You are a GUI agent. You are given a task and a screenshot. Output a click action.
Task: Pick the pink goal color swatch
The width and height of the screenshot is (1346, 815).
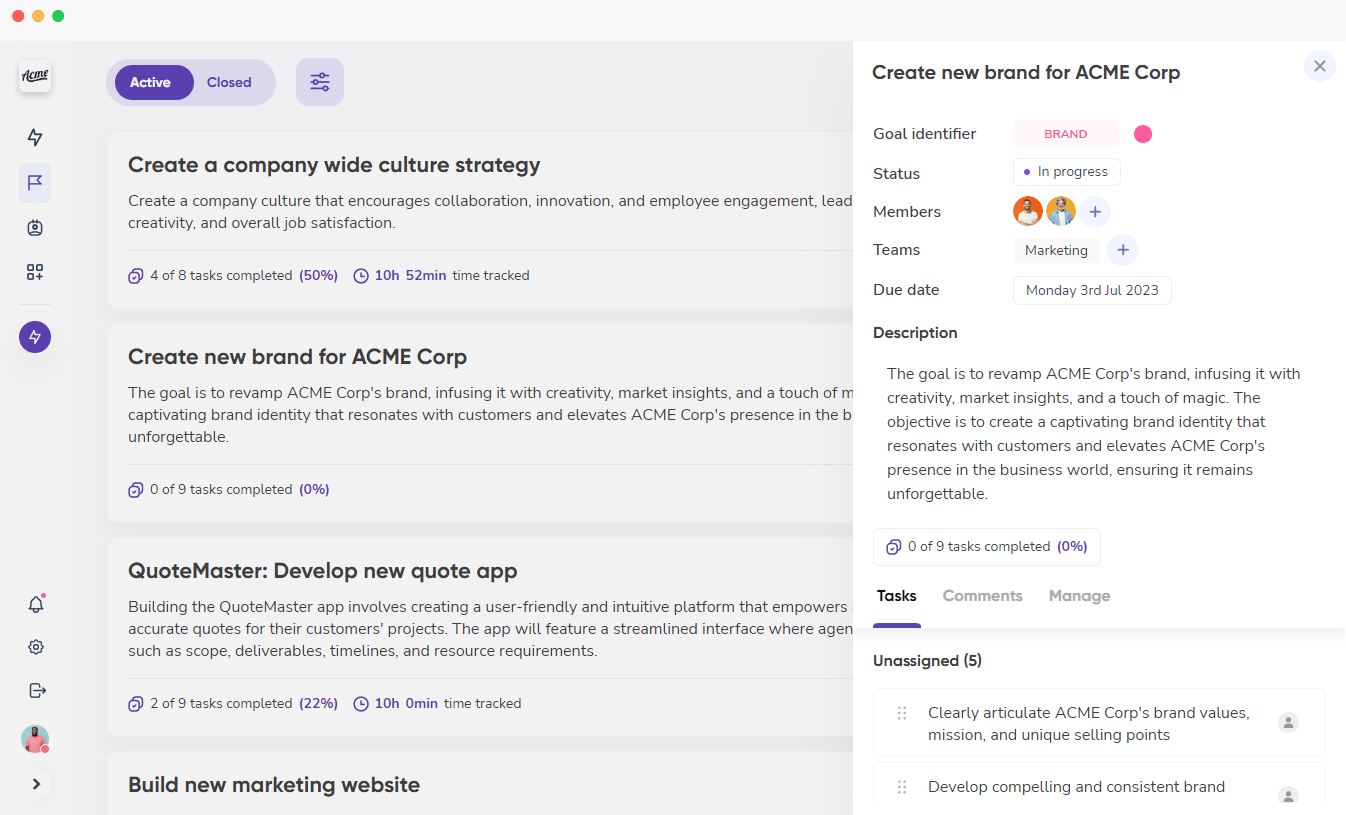click(1143, 134)
